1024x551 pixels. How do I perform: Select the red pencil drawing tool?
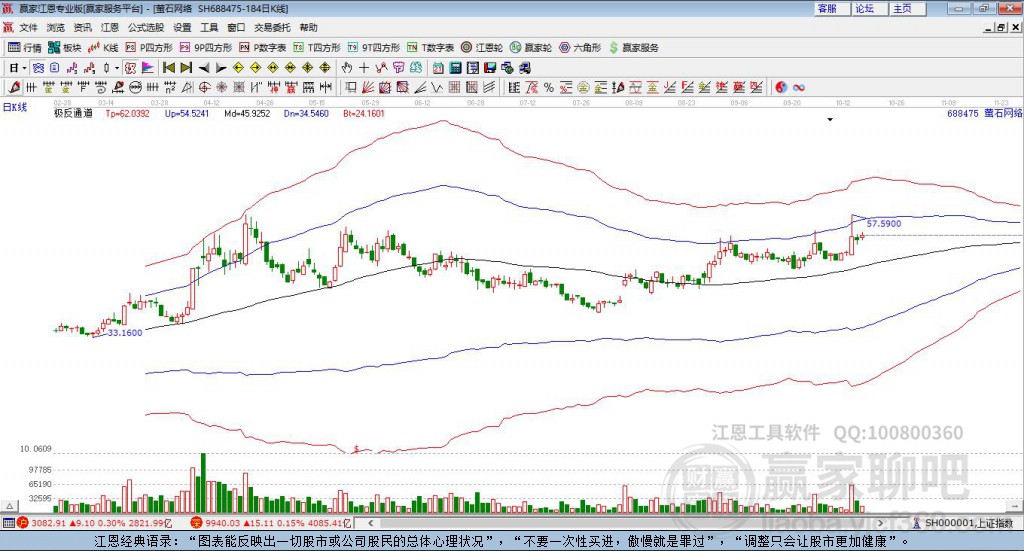pyautogui.click(x=14, y=87)
